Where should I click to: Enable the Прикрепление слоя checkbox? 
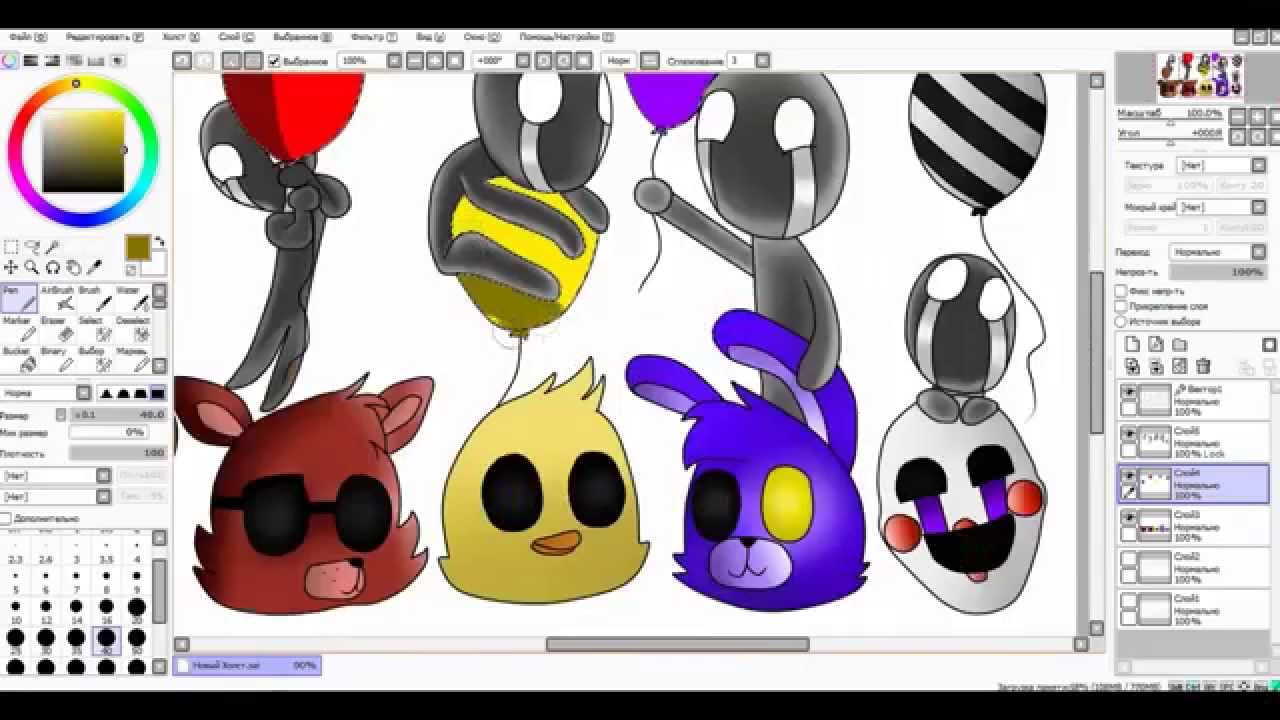click(1122, 306)
